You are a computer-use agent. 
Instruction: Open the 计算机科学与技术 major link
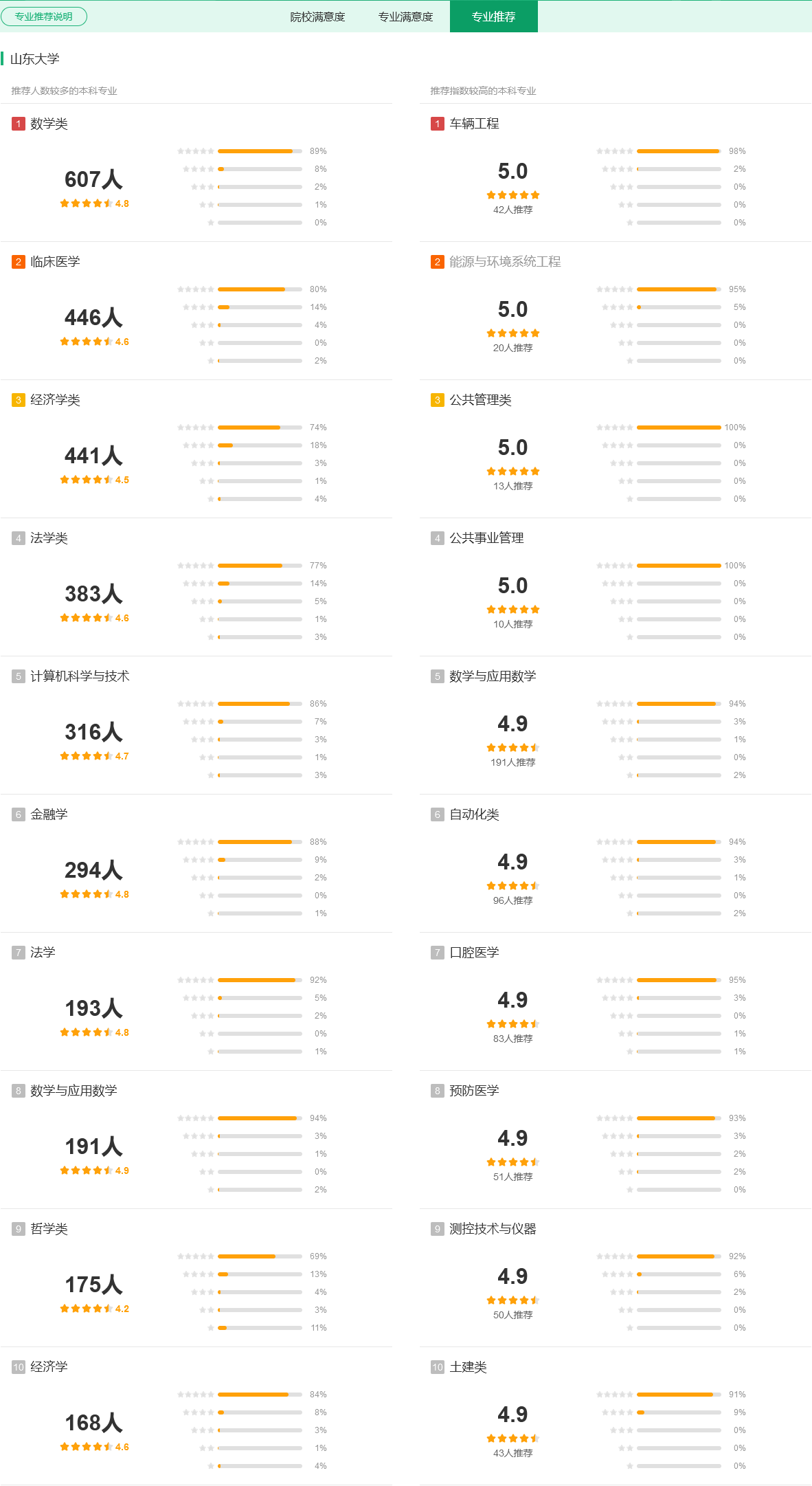(80, 676)
